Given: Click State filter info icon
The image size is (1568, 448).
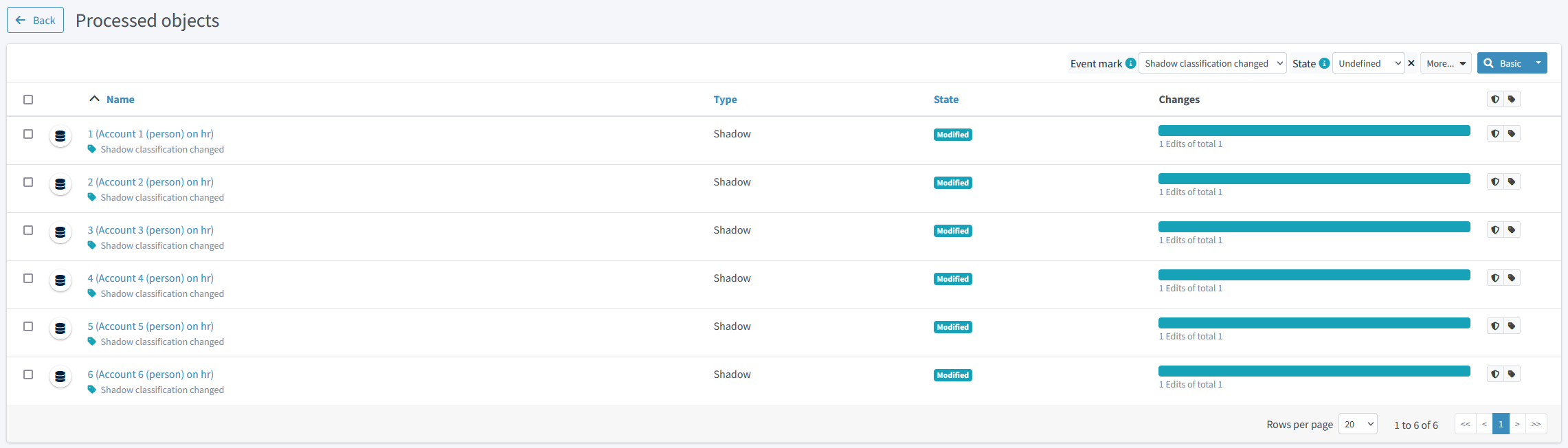Looking at the screenshot, I should 1324,63.
